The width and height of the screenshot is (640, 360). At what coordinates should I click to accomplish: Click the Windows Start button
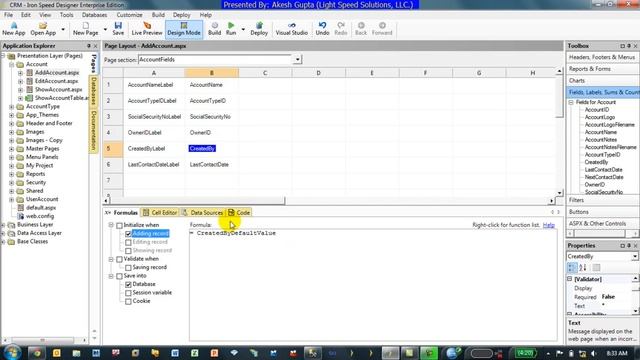click(x=12, y=353)
